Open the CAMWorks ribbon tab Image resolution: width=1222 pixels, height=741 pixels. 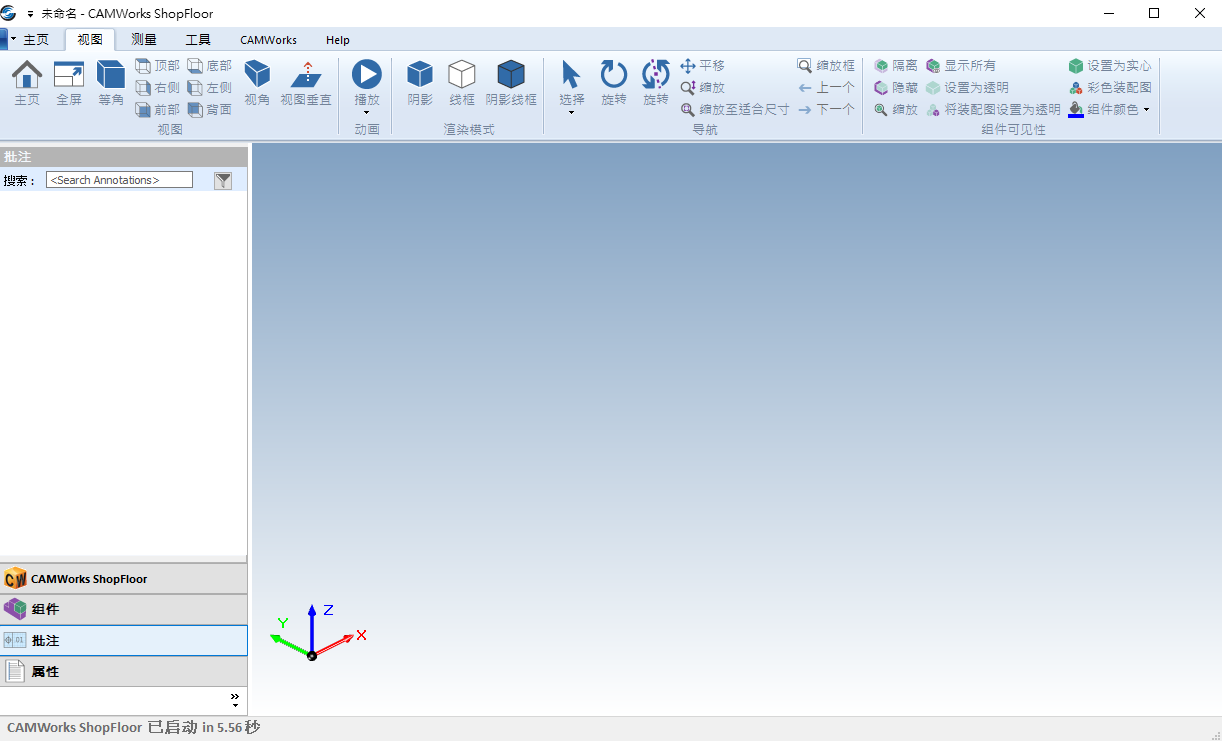click(268, 40)
